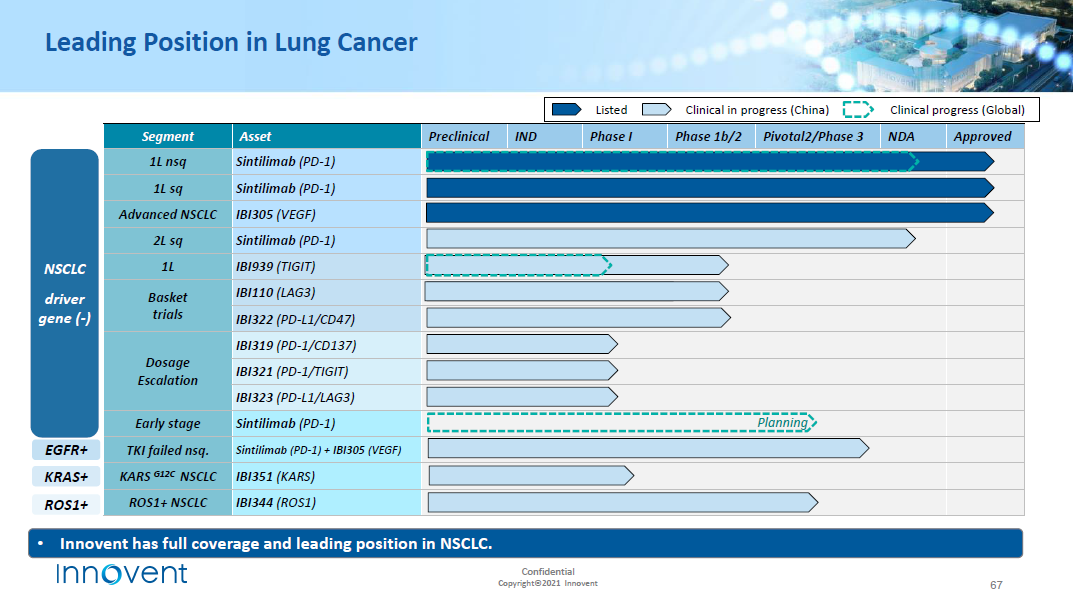Image resolution: width=1073 pixels, height=603 pixels.
Task: Click the IBI110 (LAG3) progress arrow
Action: tap(576, 292)
